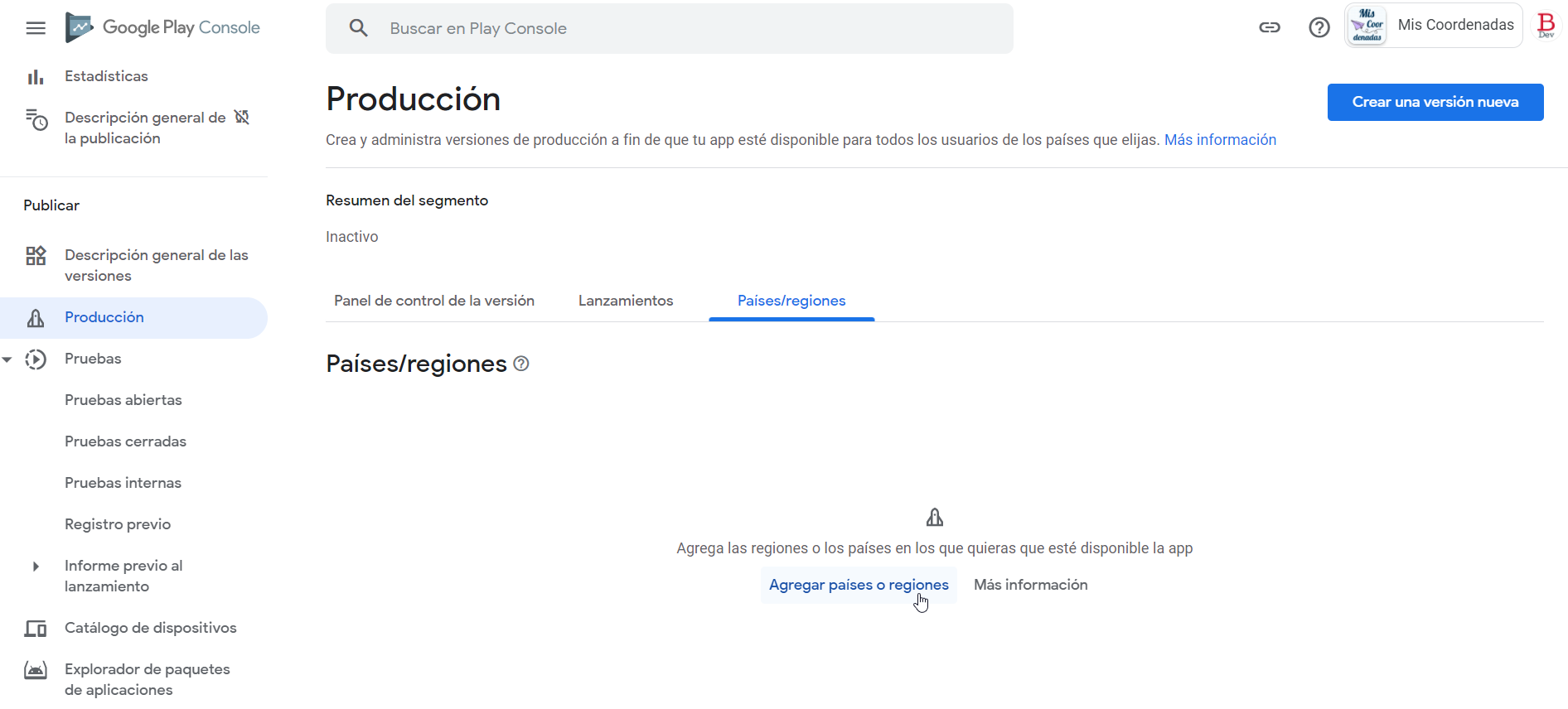Select the Países/regiones tab
The height and width of the screenshot is (709, 1568).
click(x=791, y=301)
